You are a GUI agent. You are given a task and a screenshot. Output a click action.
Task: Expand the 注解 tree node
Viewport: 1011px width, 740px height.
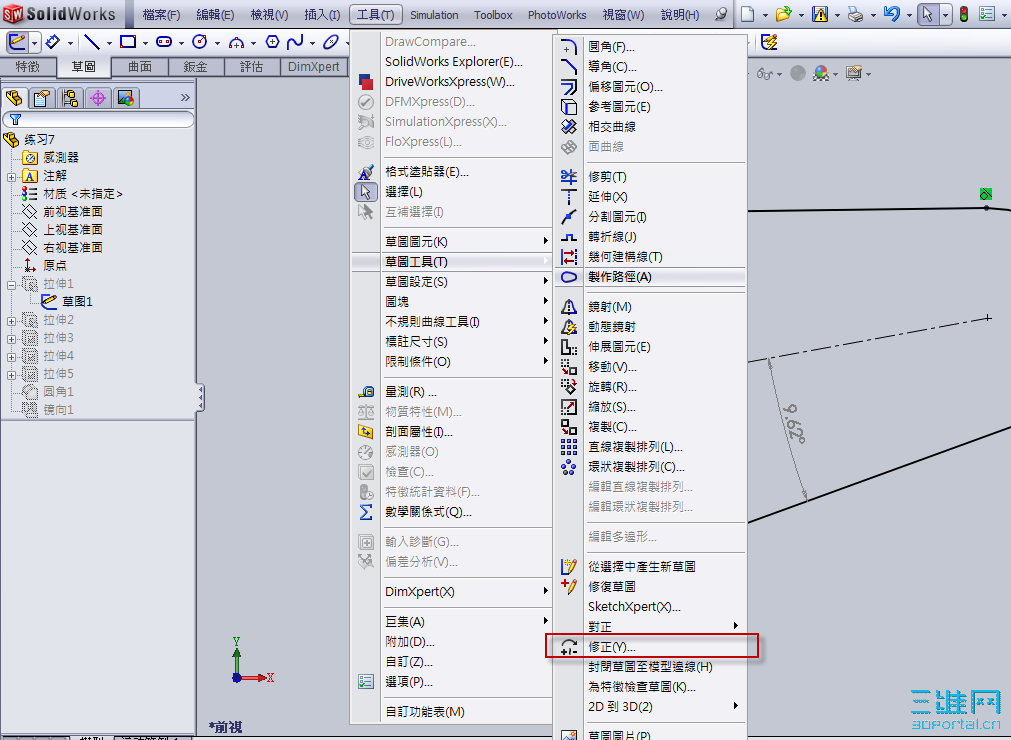pos(12,177)
